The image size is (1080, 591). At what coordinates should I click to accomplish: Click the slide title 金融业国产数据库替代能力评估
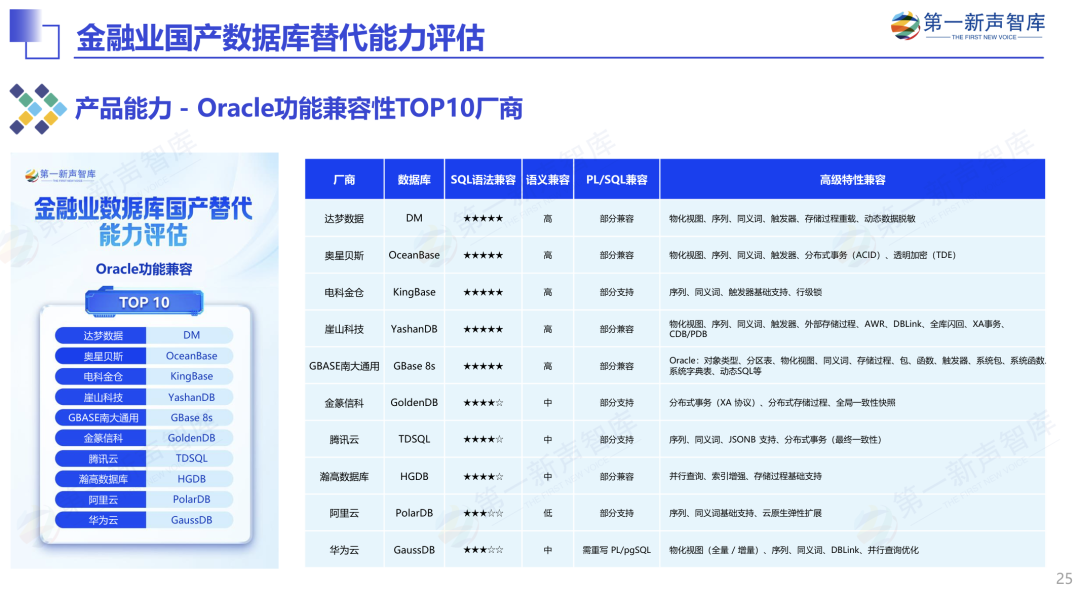[280, 37]
